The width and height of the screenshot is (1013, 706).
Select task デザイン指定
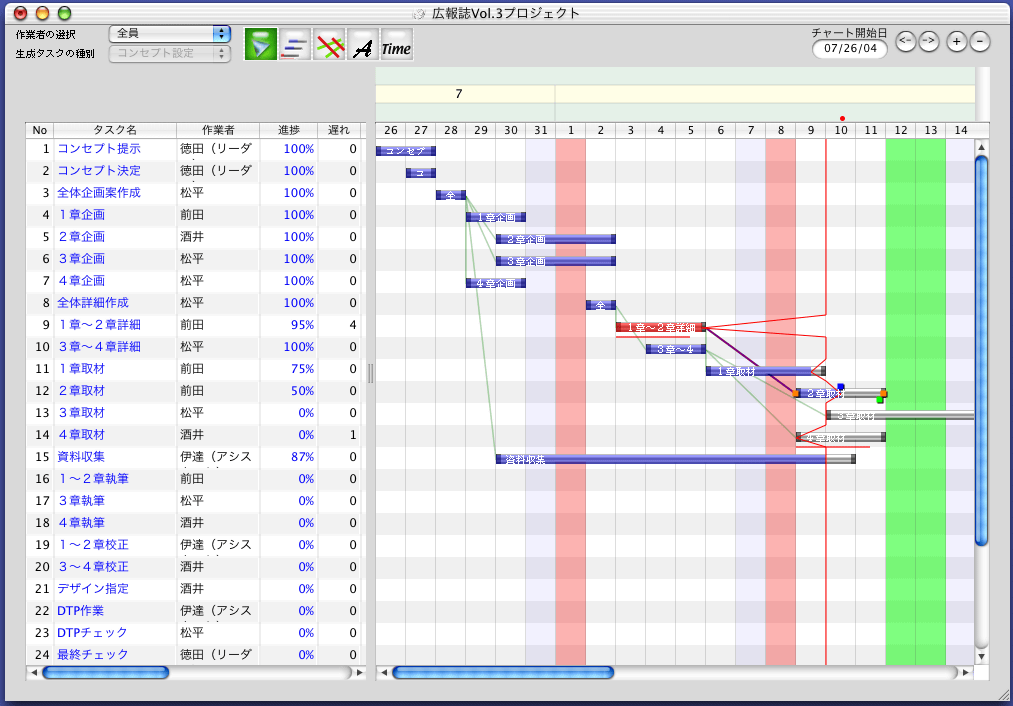pos(93,588)
